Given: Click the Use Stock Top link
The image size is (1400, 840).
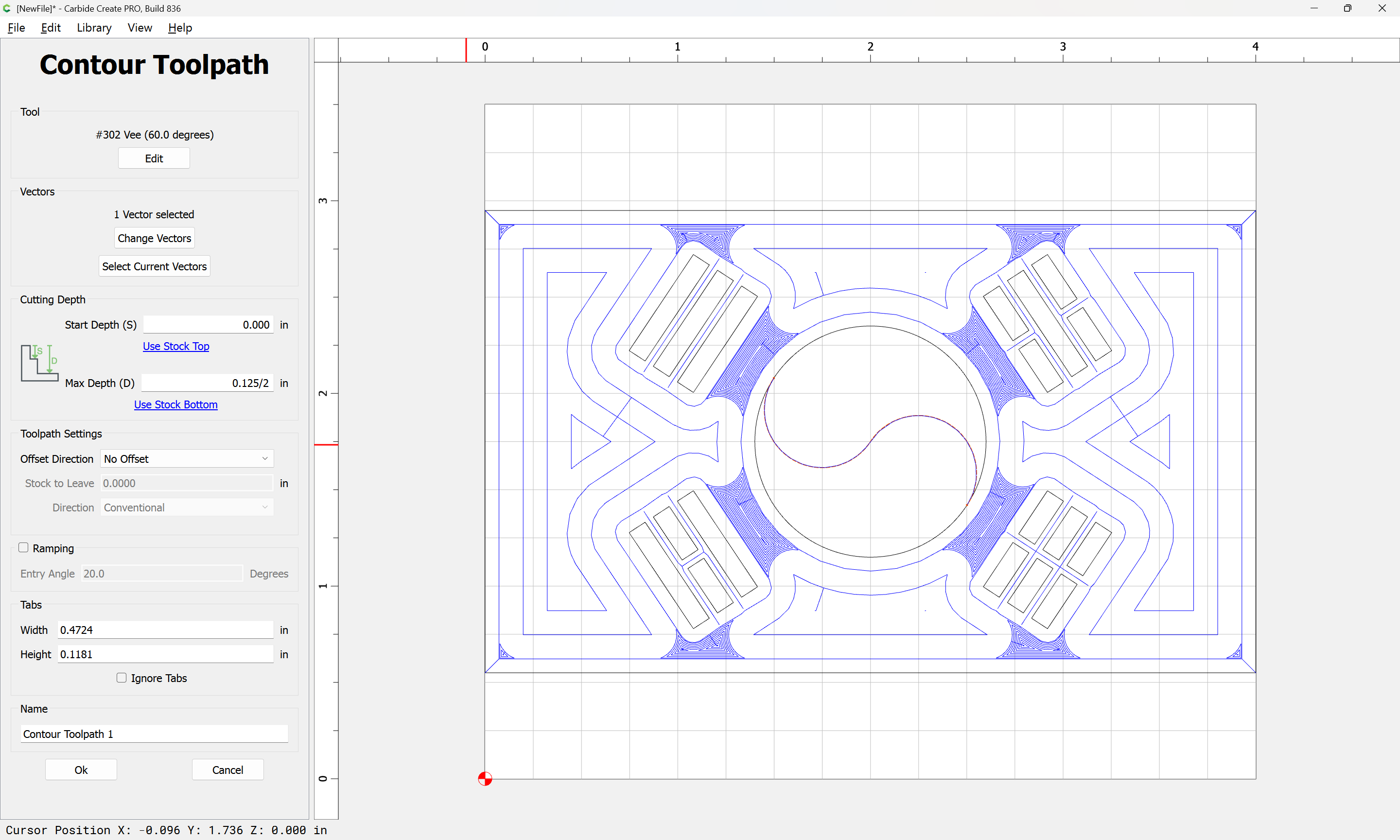Looking at the screenshot, I should tap(176, 346).
